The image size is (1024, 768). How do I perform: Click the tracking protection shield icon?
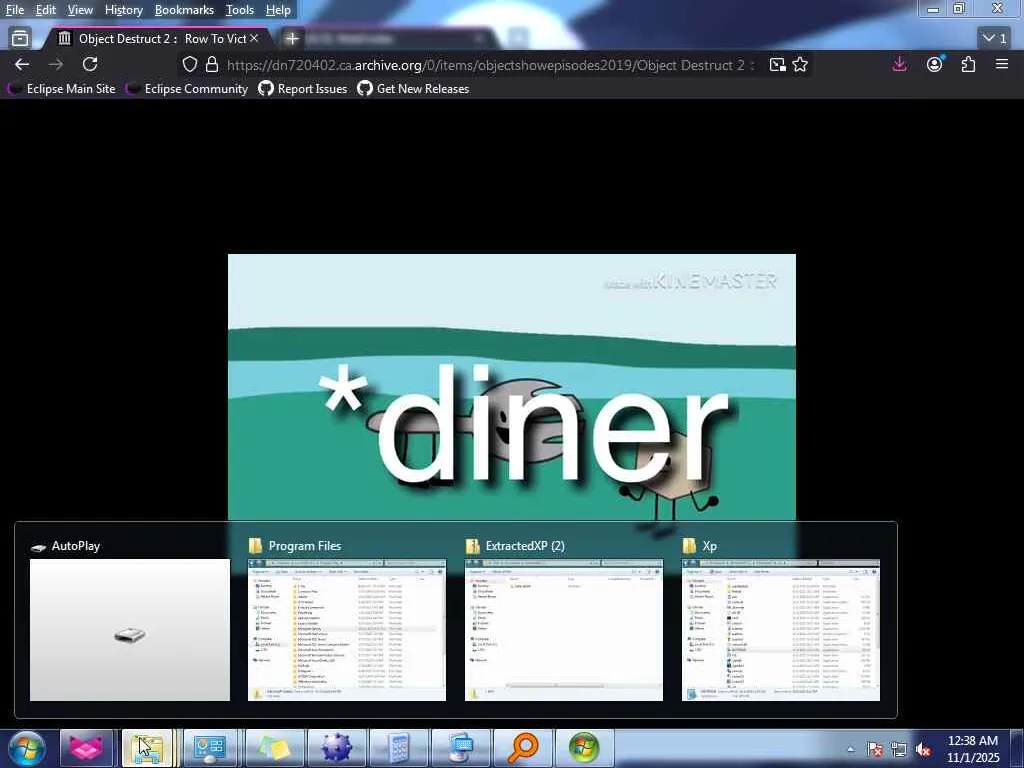pos(189,64)
